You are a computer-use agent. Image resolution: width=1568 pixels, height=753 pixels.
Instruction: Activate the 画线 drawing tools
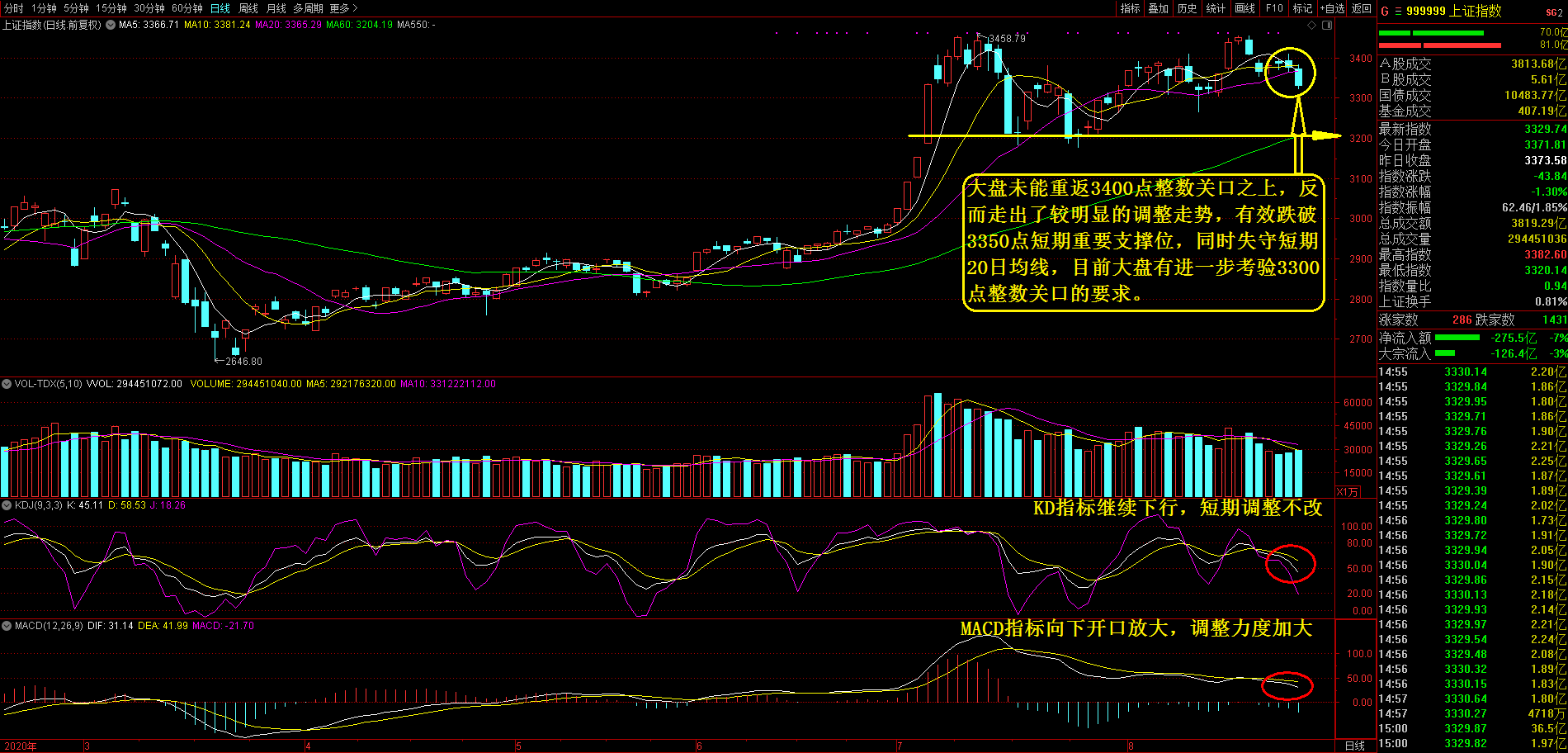(1244, 8)
